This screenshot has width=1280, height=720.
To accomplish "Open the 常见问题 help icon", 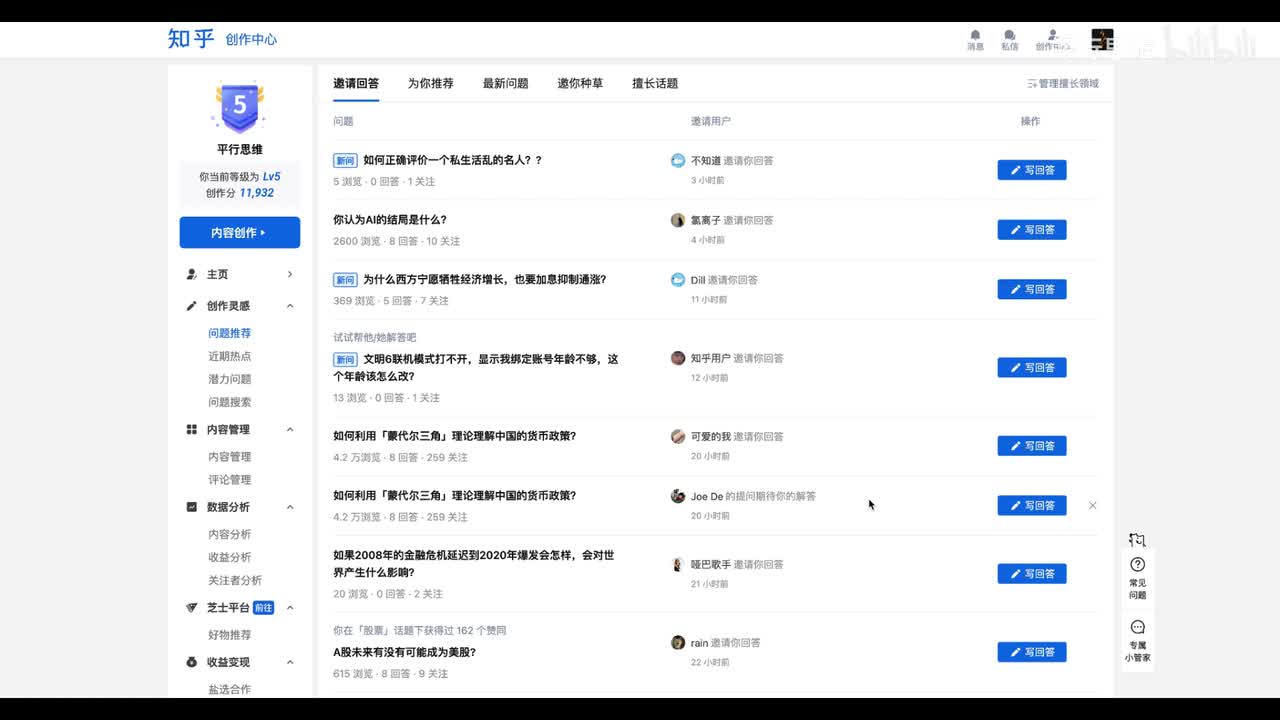I will click(x=1137, y=565).
